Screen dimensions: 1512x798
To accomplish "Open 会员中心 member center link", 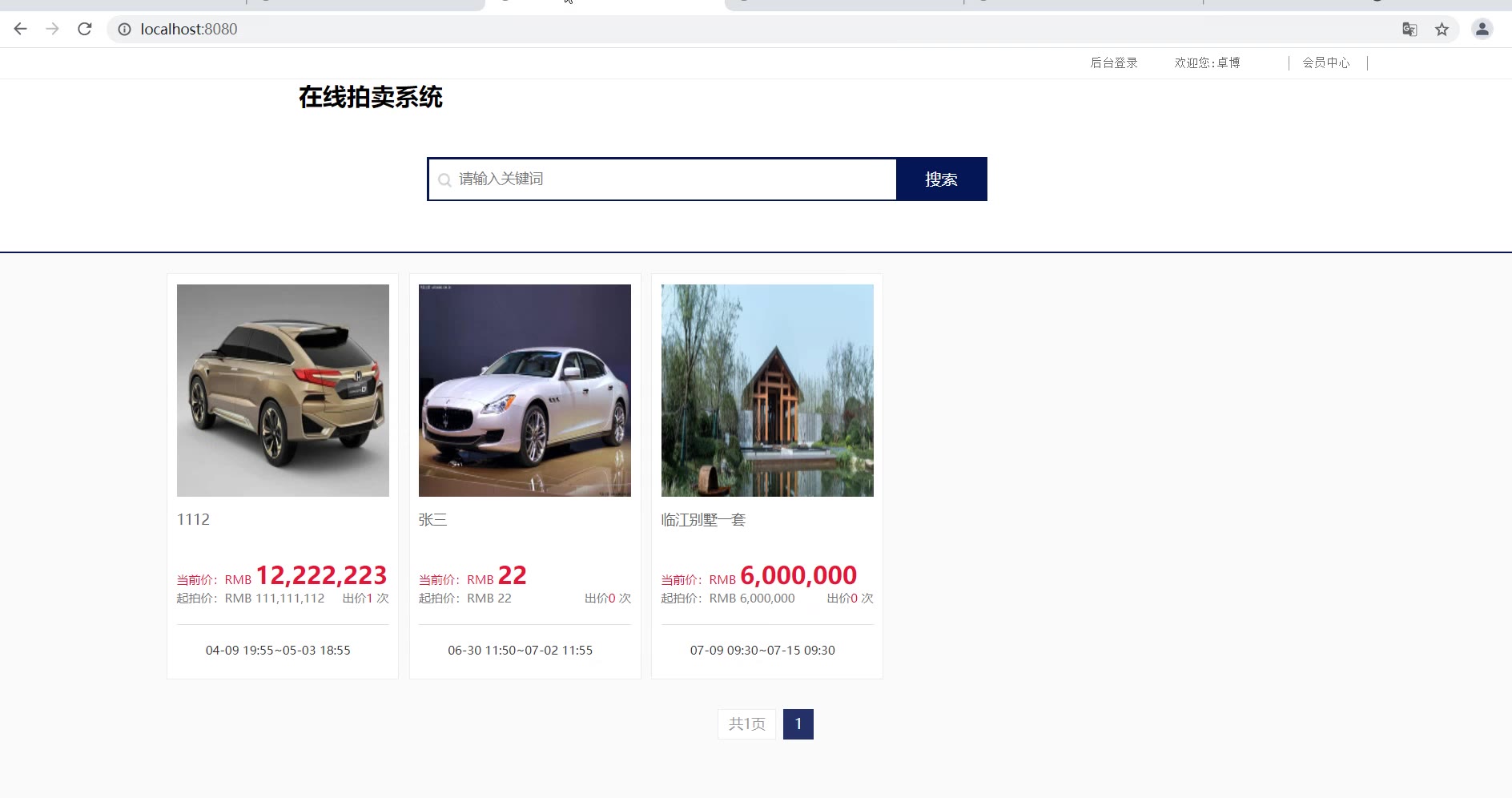I will point(1326,62).
